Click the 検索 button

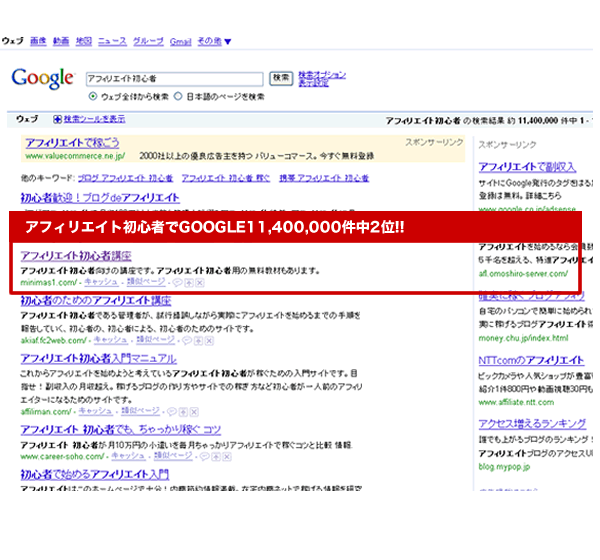281,78
